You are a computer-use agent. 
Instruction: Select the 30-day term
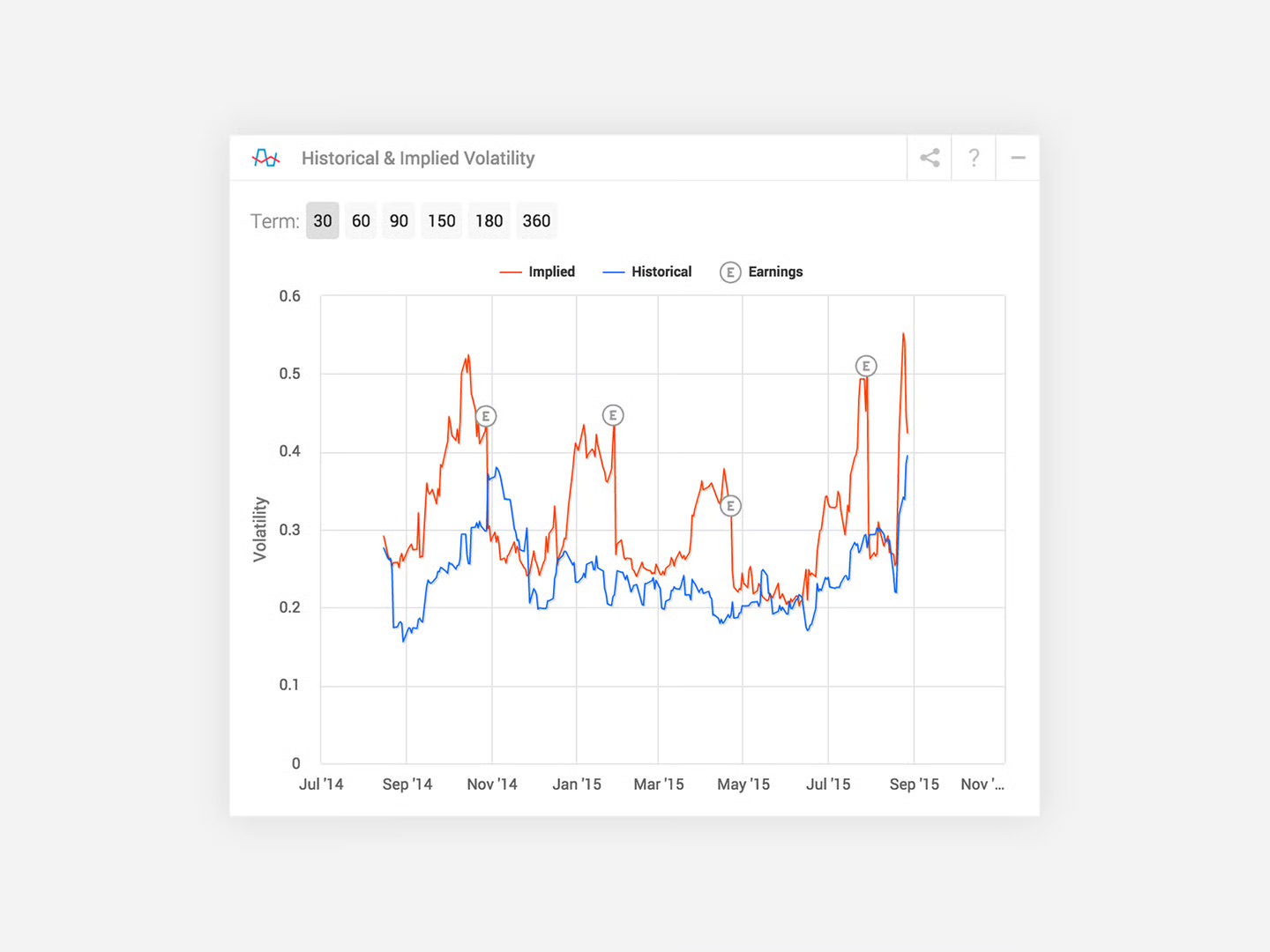pos(323,221)
